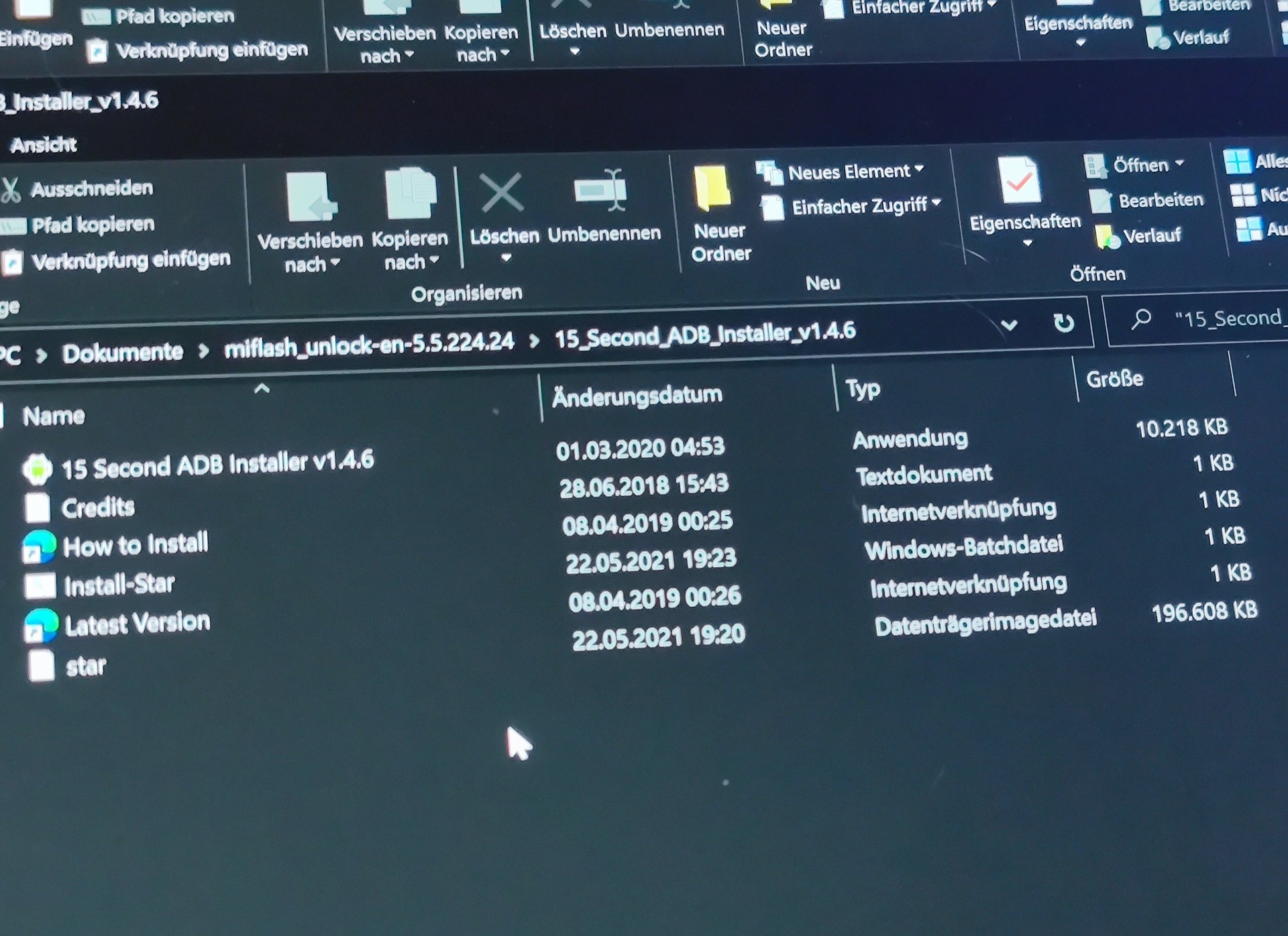Image resolution: width=1288 pixels, height=936 pixels.
Task: Click the Kopieren nach icon in front window
Action: coord(411,194)
